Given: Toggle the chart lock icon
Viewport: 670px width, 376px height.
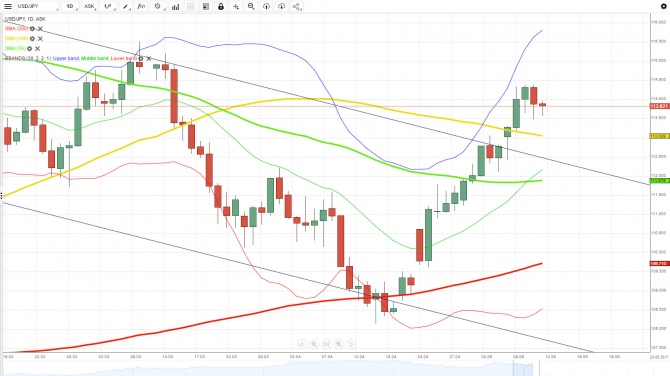Looking at the screenshot, I should 220,6.
